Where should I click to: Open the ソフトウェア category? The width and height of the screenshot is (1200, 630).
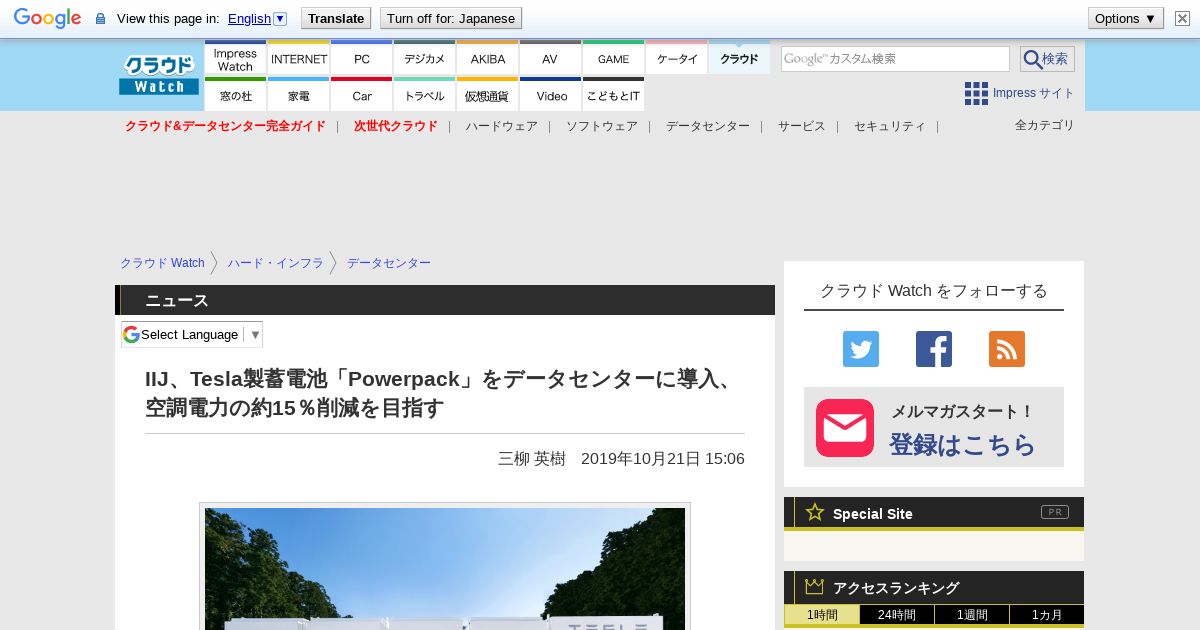tap(602, 126)
